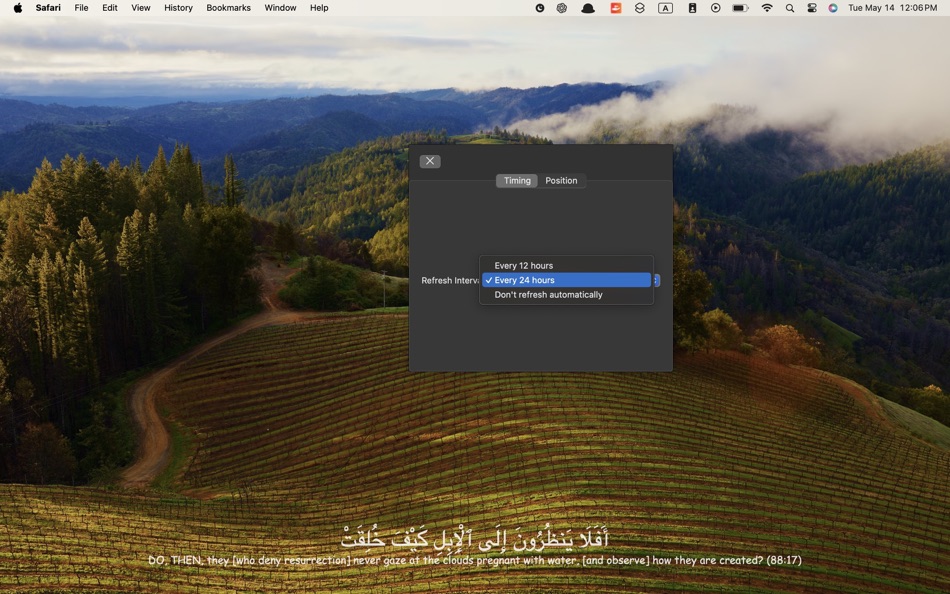Viewport: 950px width, 594px height.
Task: Open the ChatGPT menu bar icon
Action: [562, 8]
